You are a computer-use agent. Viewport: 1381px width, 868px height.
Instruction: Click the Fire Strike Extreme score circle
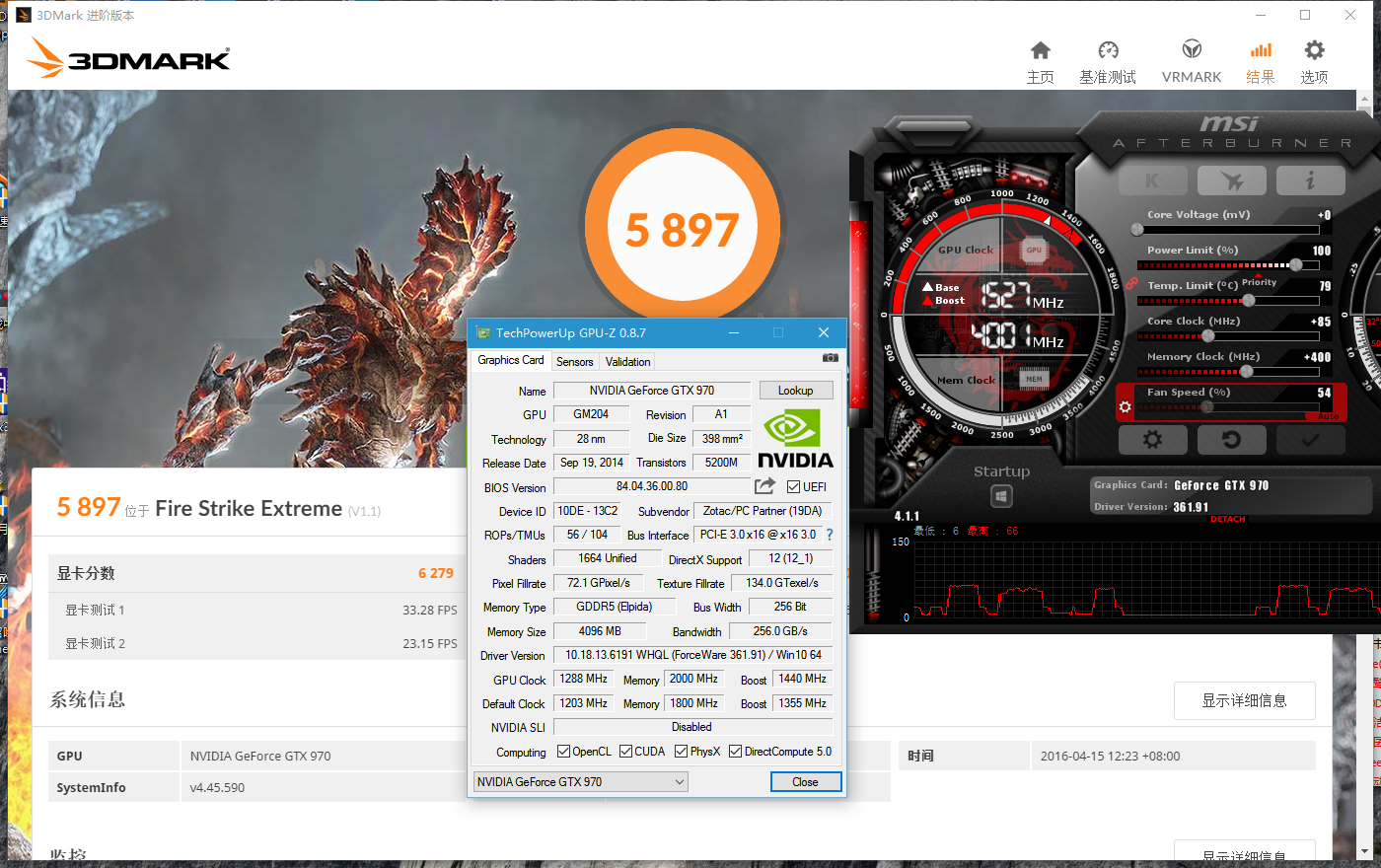tap(682, 227)
